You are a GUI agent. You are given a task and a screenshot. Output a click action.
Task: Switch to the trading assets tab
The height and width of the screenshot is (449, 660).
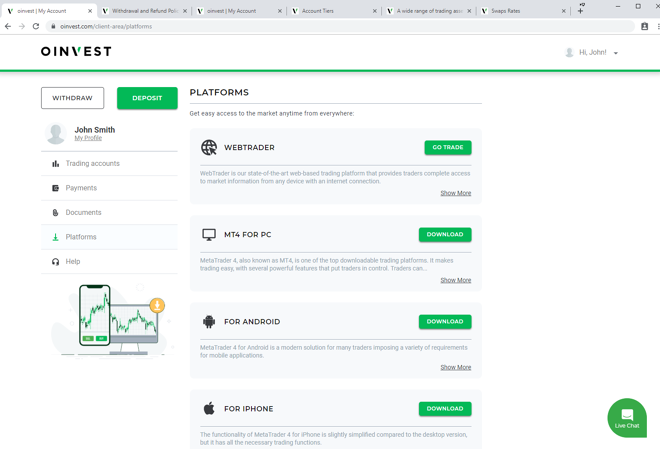[429, 11]
